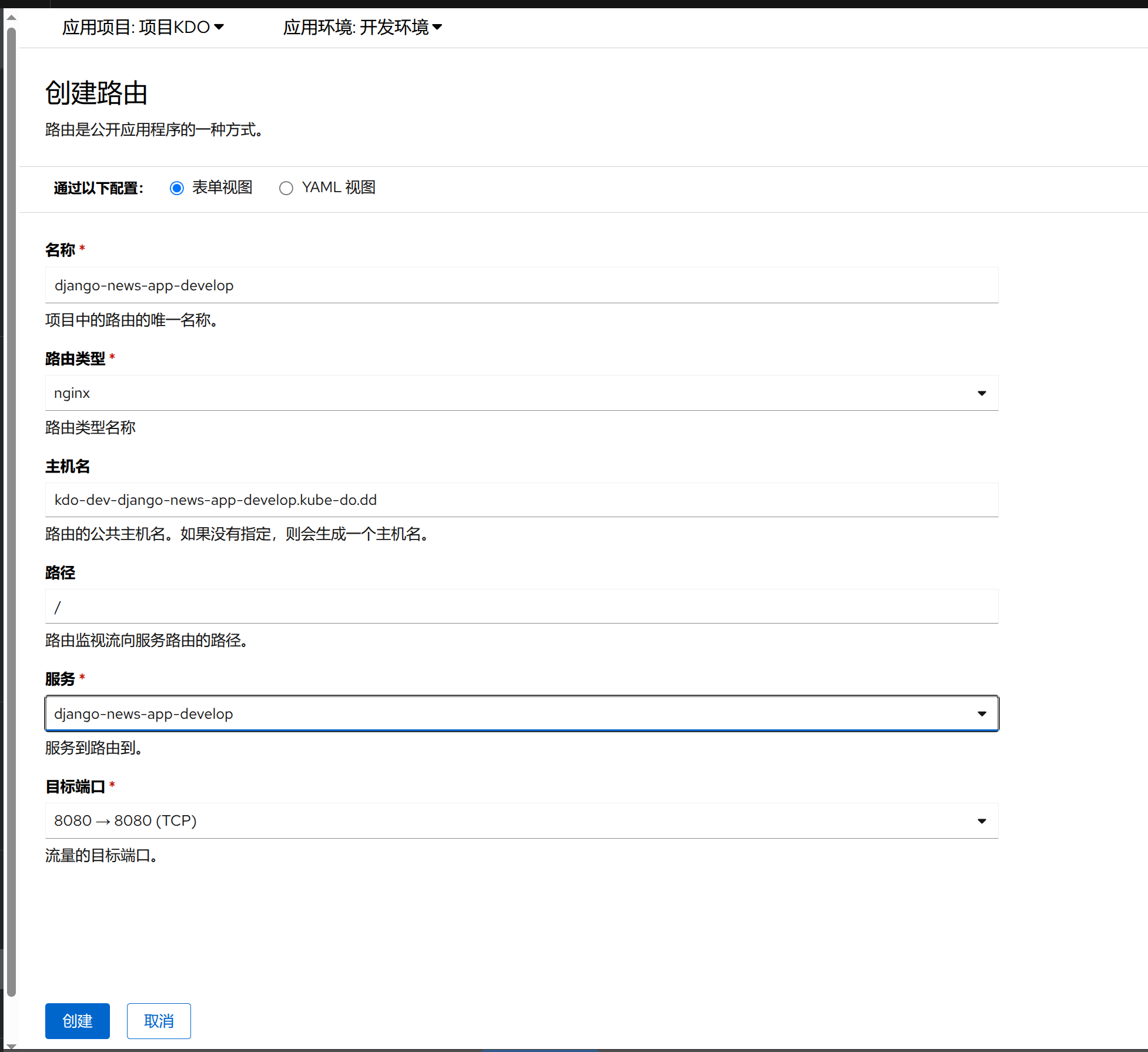Open the 应用项目 项目KDO dropdown
Screen dimensions: 1148x1052
click(142, 27)
